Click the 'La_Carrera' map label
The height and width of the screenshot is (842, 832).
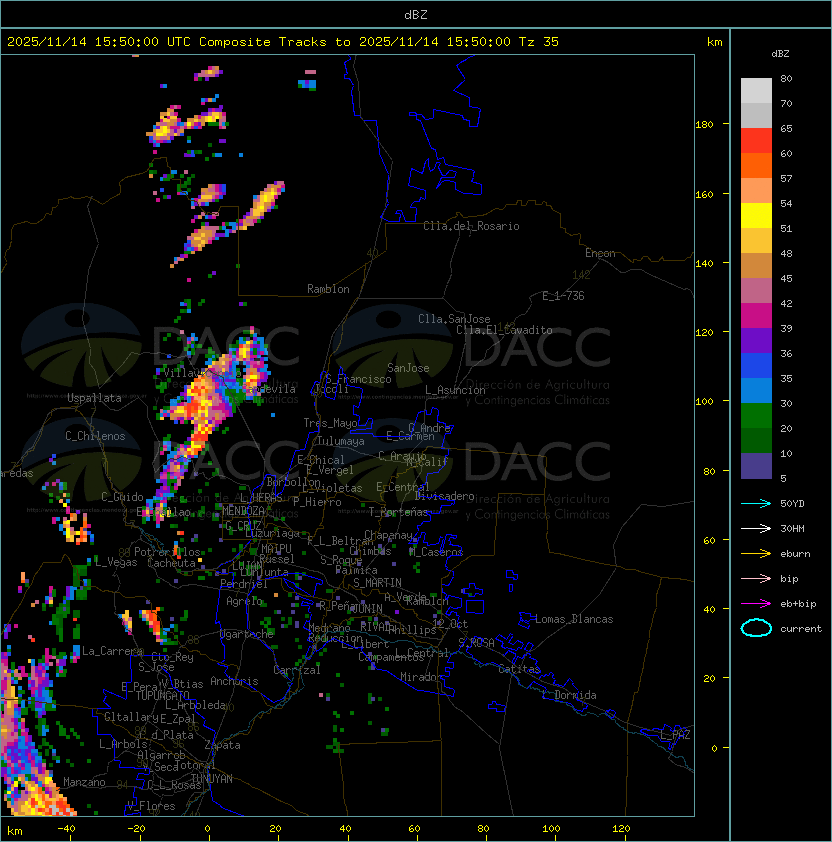tap(112, 651)
